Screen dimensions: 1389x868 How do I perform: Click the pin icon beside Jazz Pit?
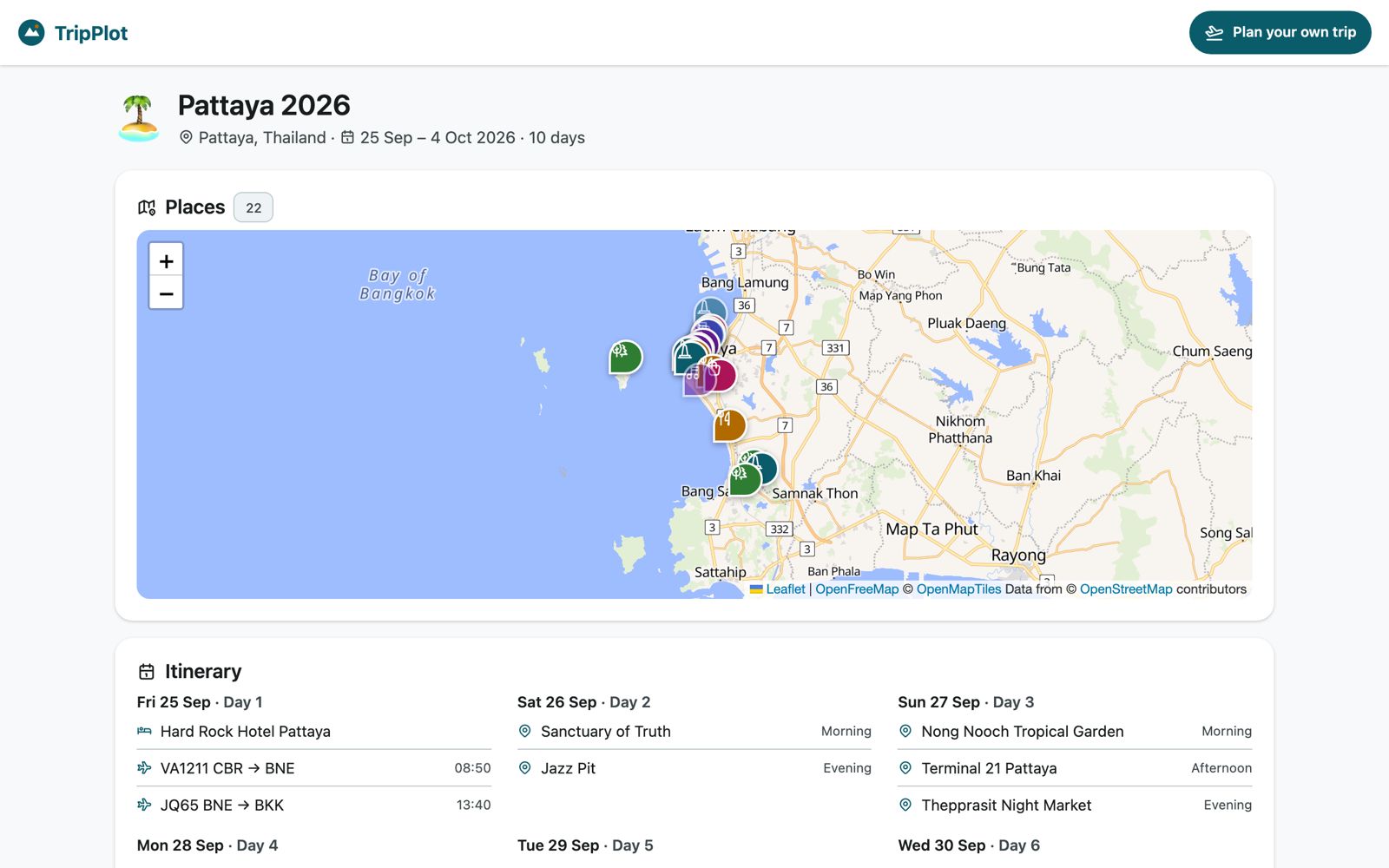[524, 768]
